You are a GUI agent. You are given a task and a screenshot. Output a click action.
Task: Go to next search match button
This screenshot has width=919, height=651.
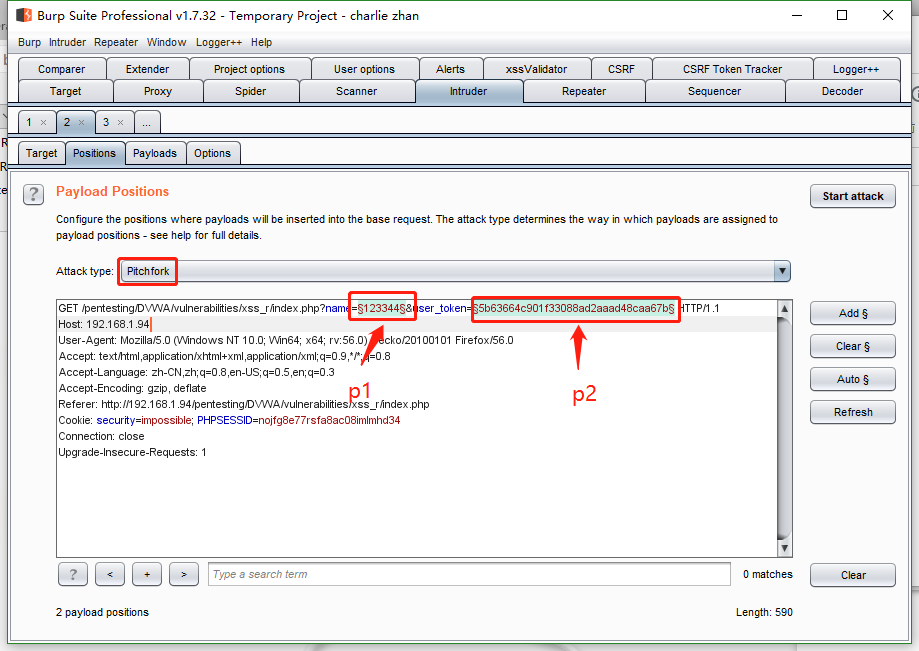coord(184,574)
